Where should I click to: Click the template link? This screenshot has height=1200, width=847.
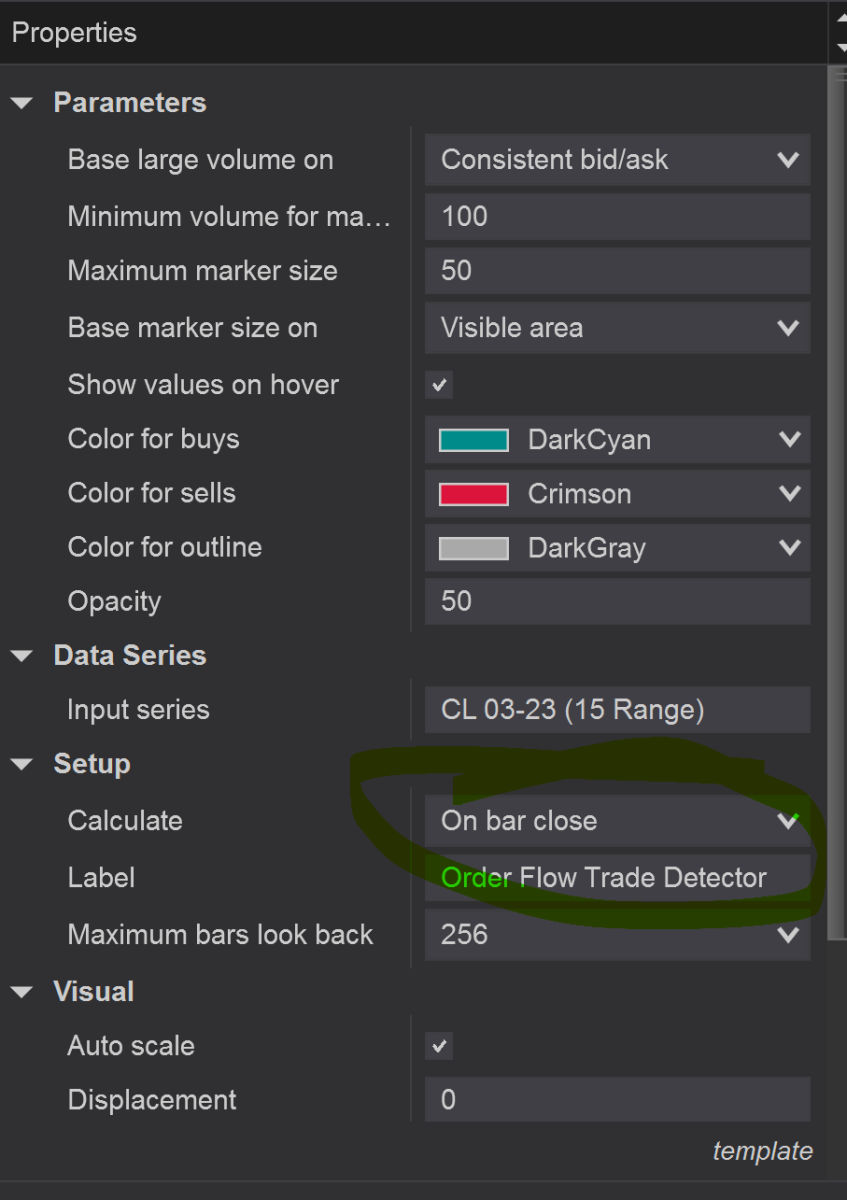(762, 1151)
